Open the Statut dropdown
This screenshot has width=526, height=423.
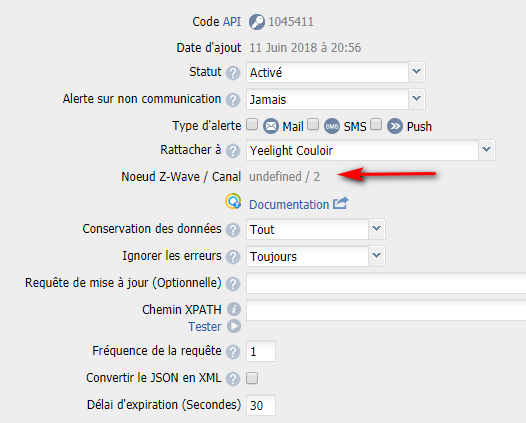point(336,72)
